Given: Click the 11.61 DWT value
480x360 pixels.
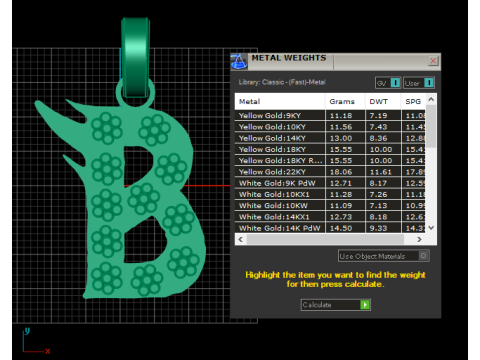Looking at the screenshot, I should (x=381, y=172).
